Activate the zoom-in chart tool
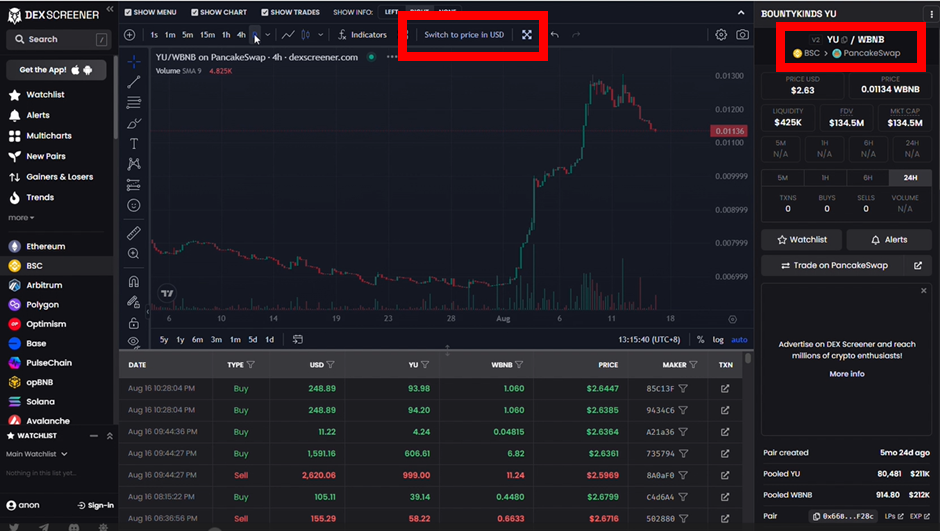 [134, 254]
